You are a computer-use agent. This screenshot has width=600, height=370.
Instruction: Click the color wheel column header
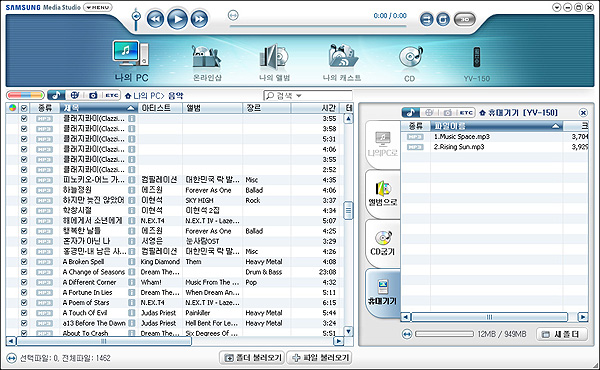[13, 108]
